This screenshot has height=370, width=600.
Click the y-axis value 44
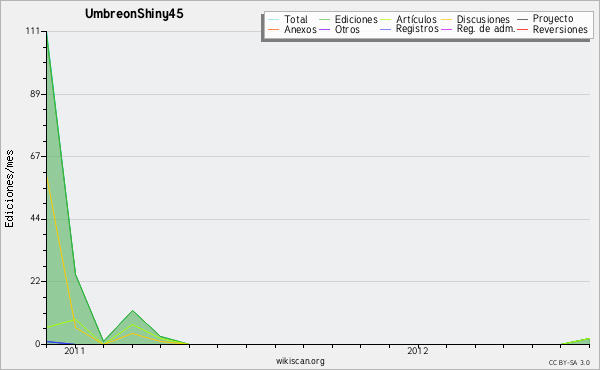[x=35, y=219]
